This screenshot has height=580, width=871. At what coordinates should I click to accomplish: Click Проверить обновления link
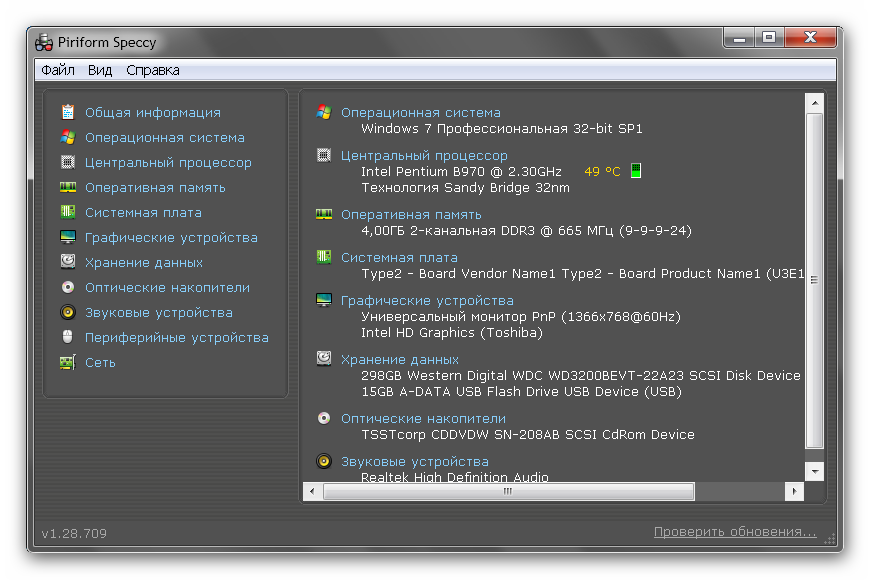(735, 532)
